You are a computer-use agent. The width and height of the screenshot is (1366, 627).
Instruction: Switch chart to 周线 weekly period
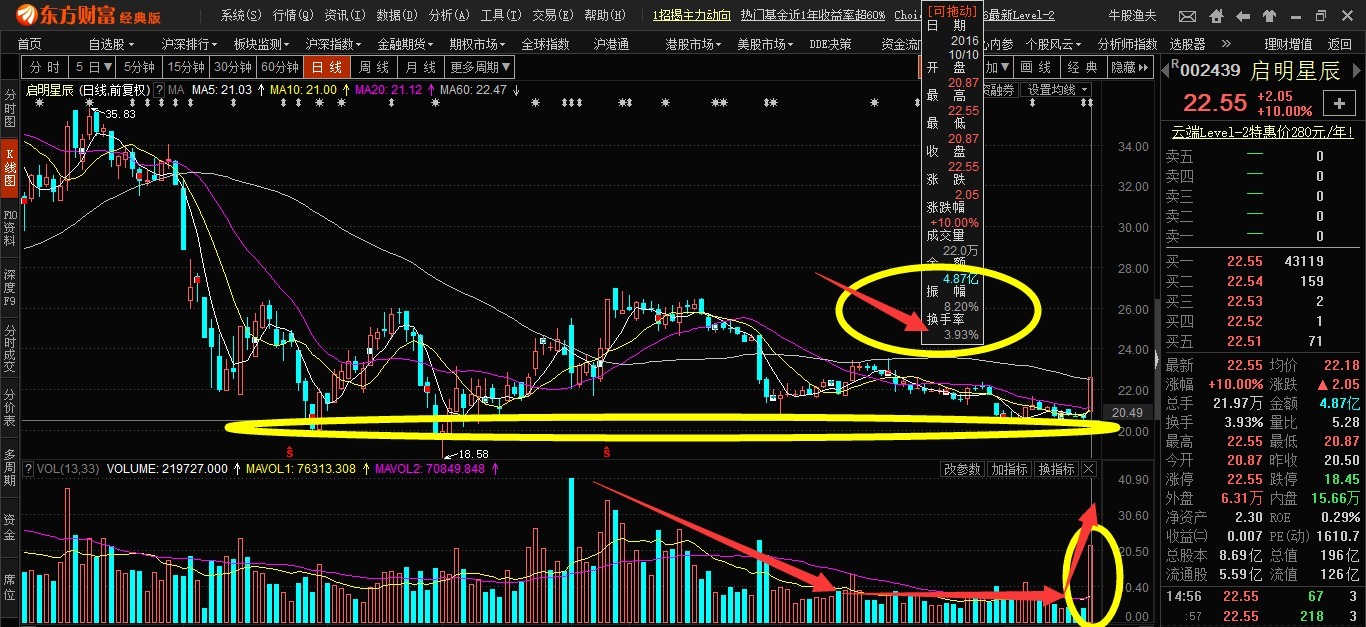(x=374, y=67)
